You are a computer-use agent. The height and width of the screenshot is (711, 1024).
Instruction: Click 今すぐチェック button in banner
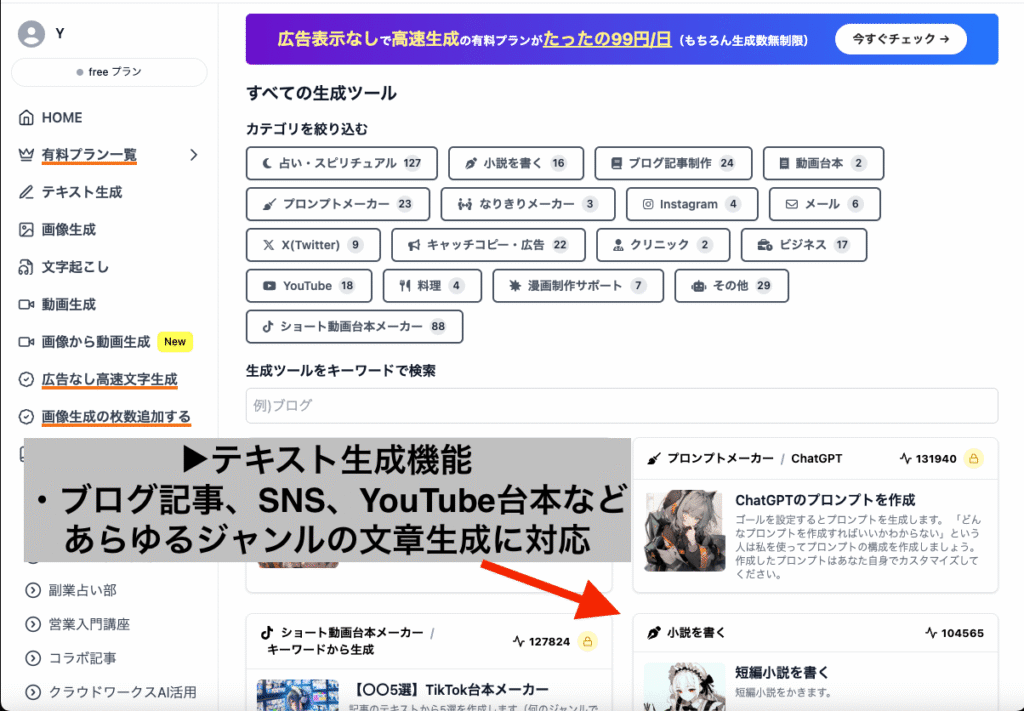[901, 39]
